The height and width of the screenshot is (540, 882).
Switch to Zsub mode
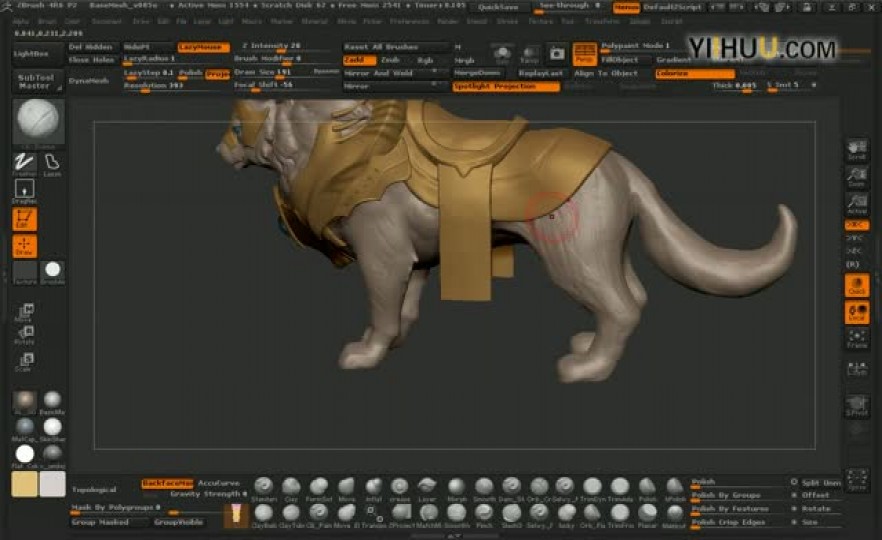(390, 60)
